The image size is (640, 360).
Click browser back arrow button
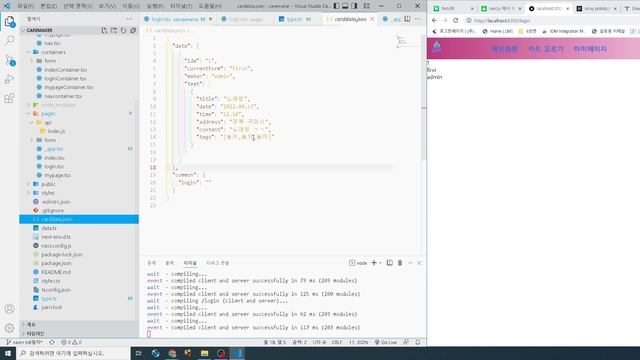tap(434, 20)
